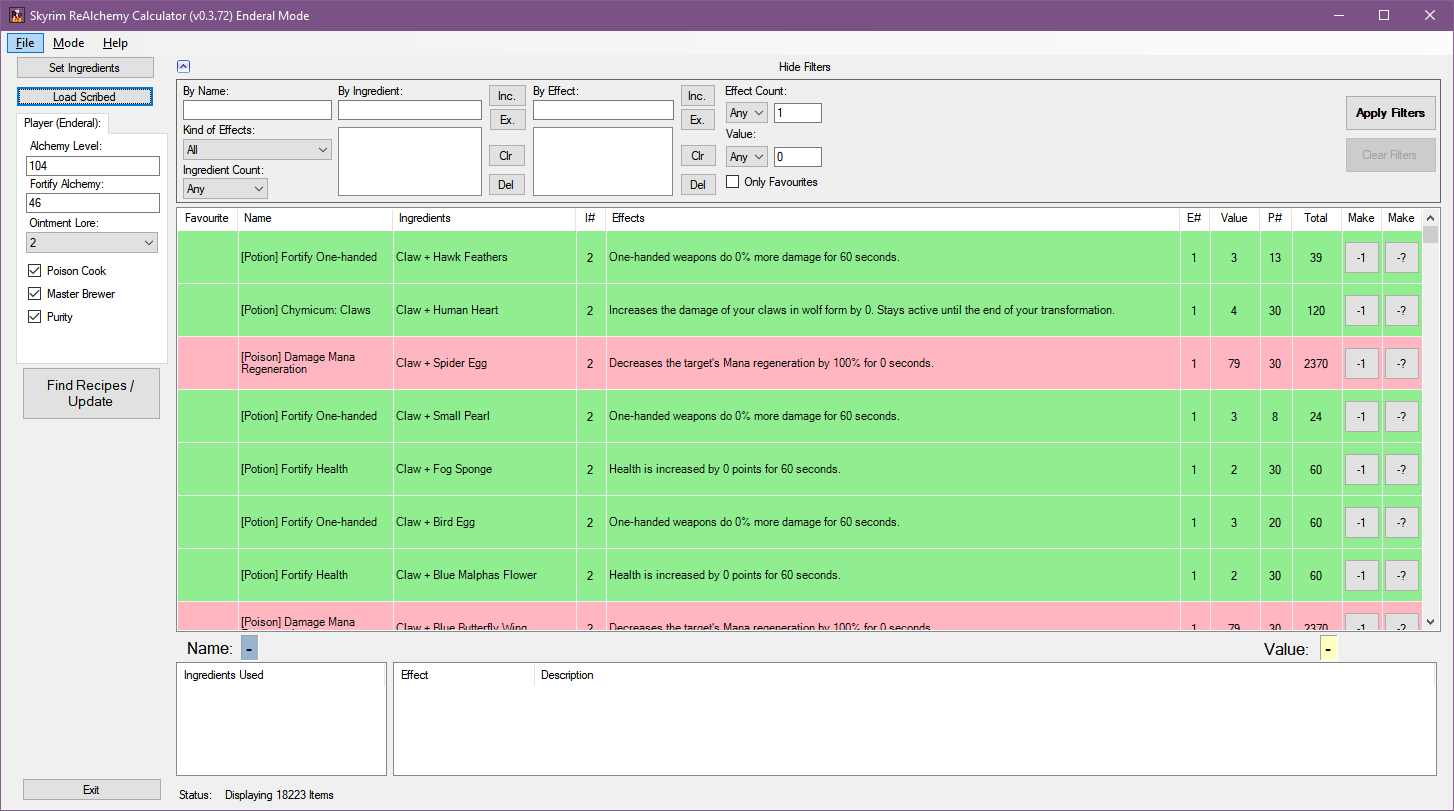Select [Potion] Chymicum: Claws name cell

click(x=315, y=310)
